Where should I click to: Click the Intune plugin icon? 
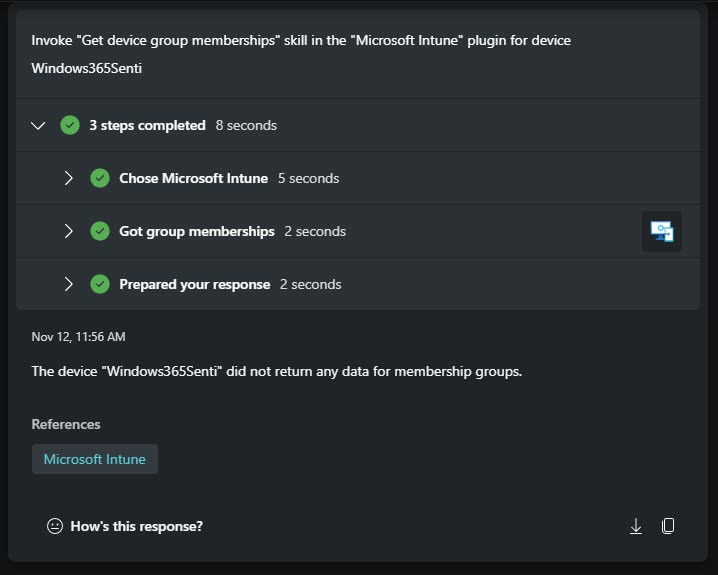coord(662,231)
